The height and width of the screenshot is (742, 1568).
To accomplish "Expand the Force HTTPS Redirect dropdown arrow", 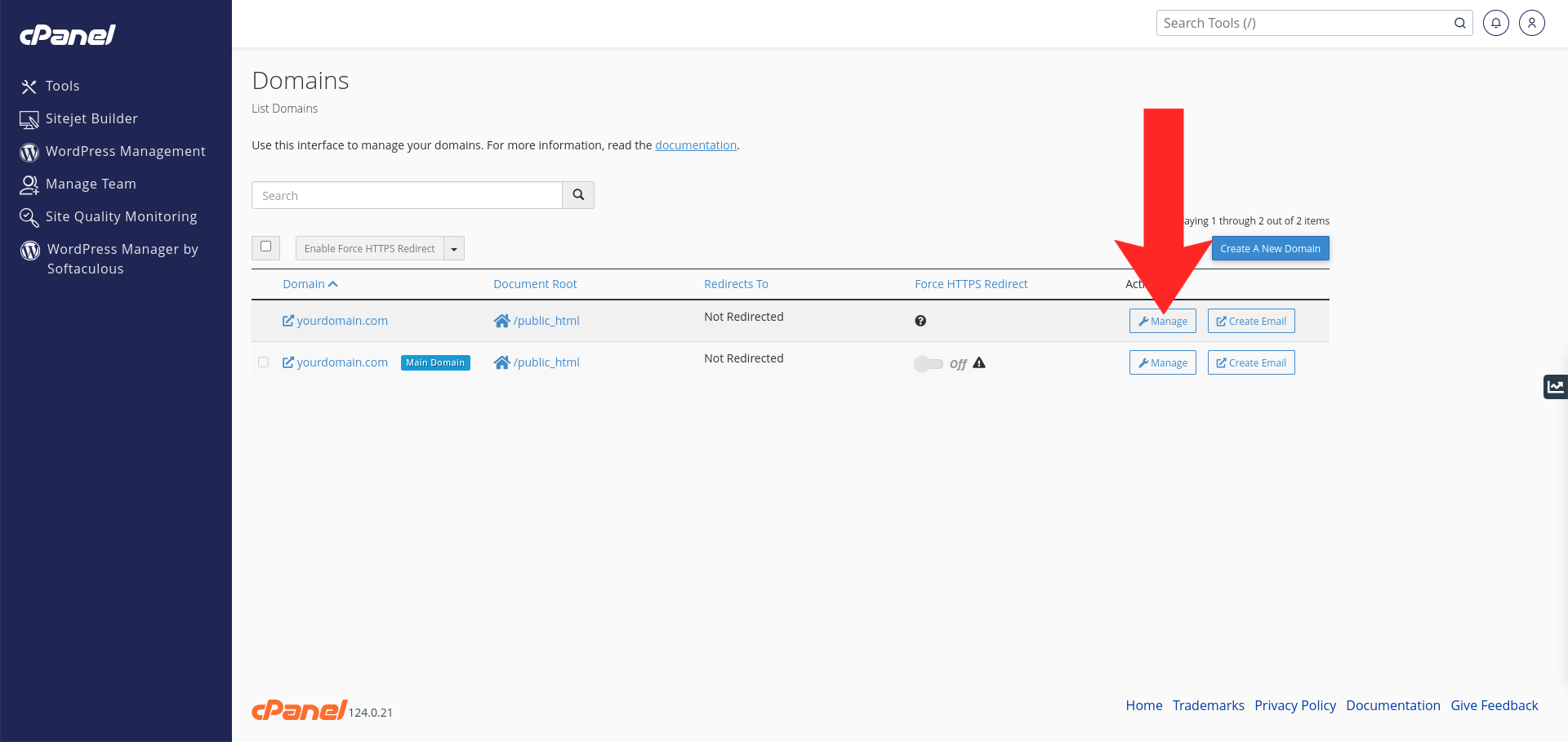I will tap(454, 248).
